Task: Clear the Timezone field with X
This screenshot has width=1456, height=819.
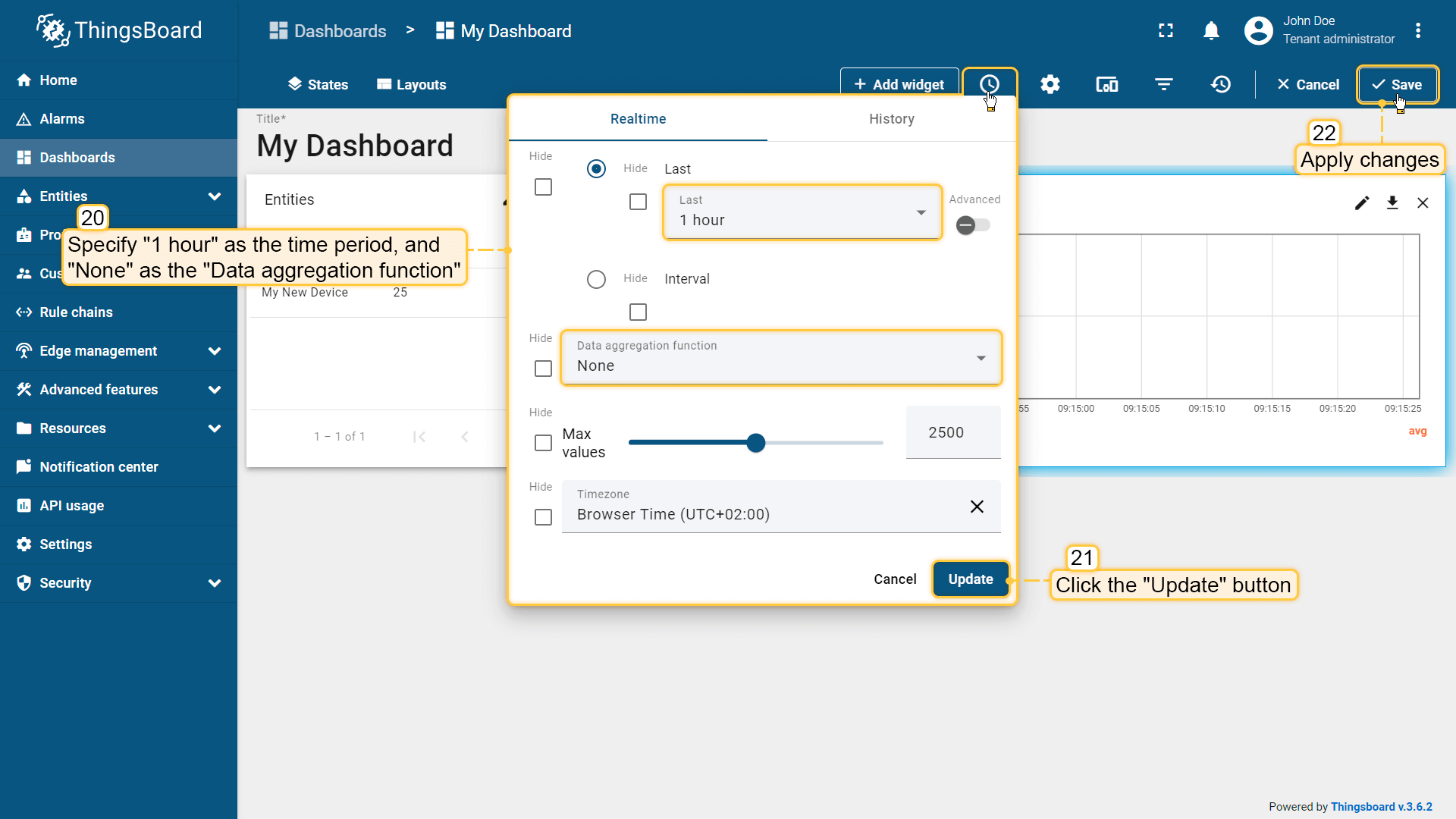Action: coord(977,507)
